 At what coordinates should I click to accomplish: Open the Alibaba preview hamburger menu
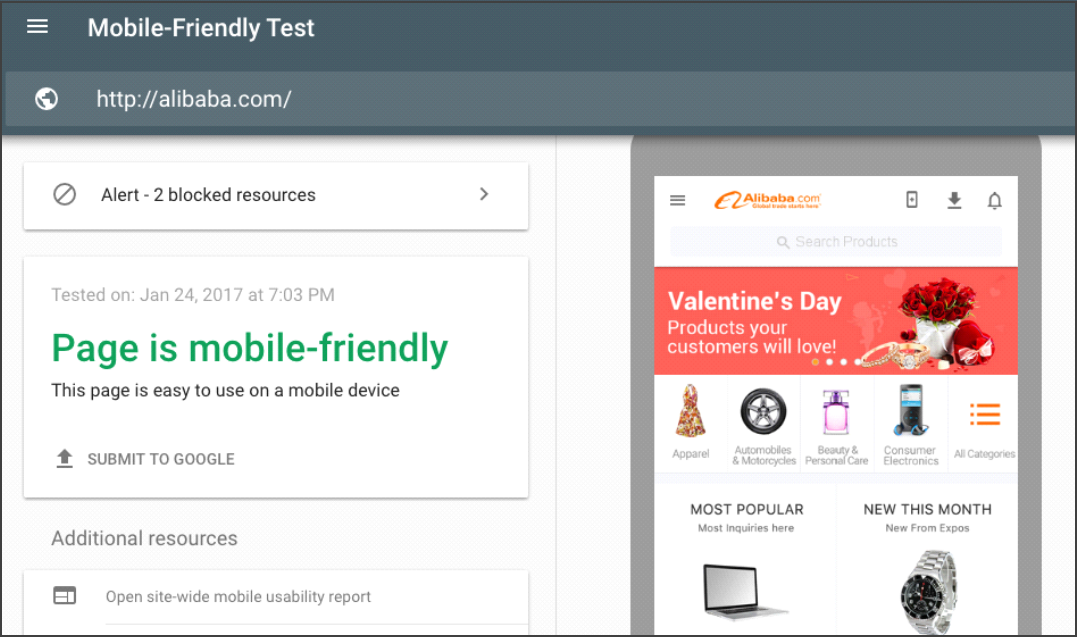677,200
